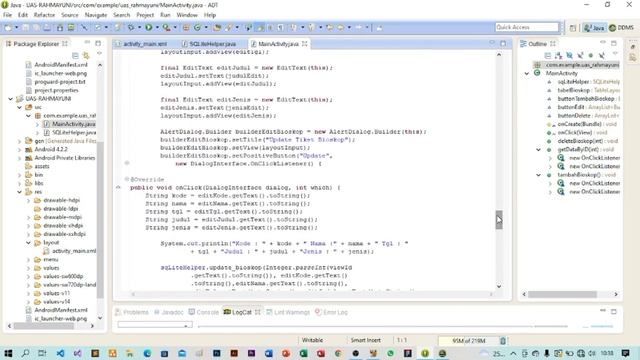Toggle Link with Editor in Package Explorer

click(x=86, y=55)
